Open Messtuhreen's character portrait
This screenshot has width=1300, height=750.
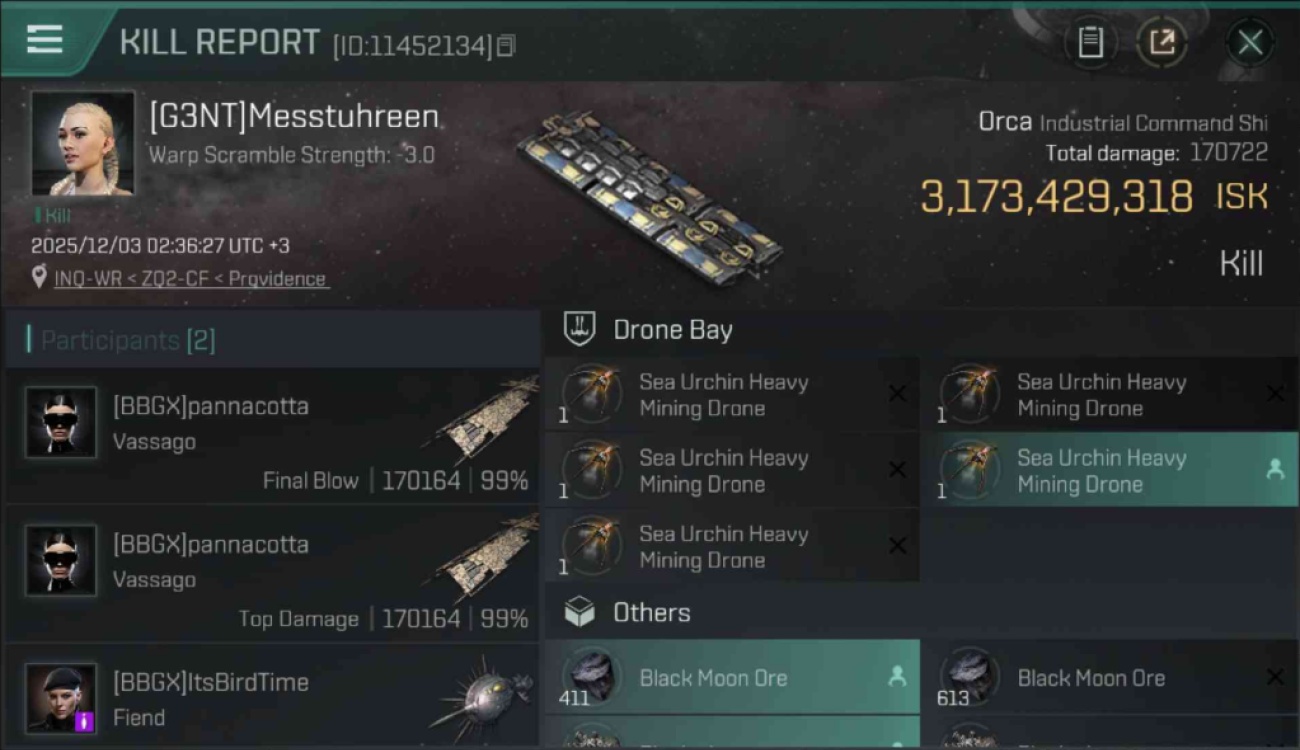tap(82, 143)
